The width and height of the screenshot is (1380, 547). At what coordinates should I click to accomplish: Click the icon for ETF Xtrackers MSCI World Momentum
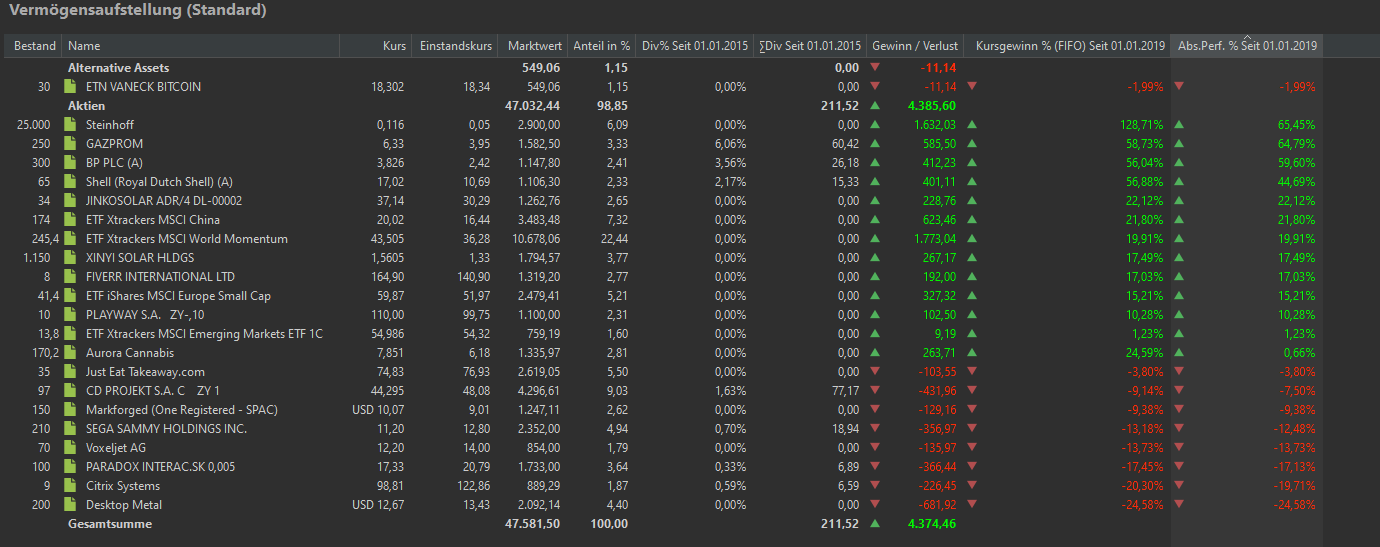70,239
